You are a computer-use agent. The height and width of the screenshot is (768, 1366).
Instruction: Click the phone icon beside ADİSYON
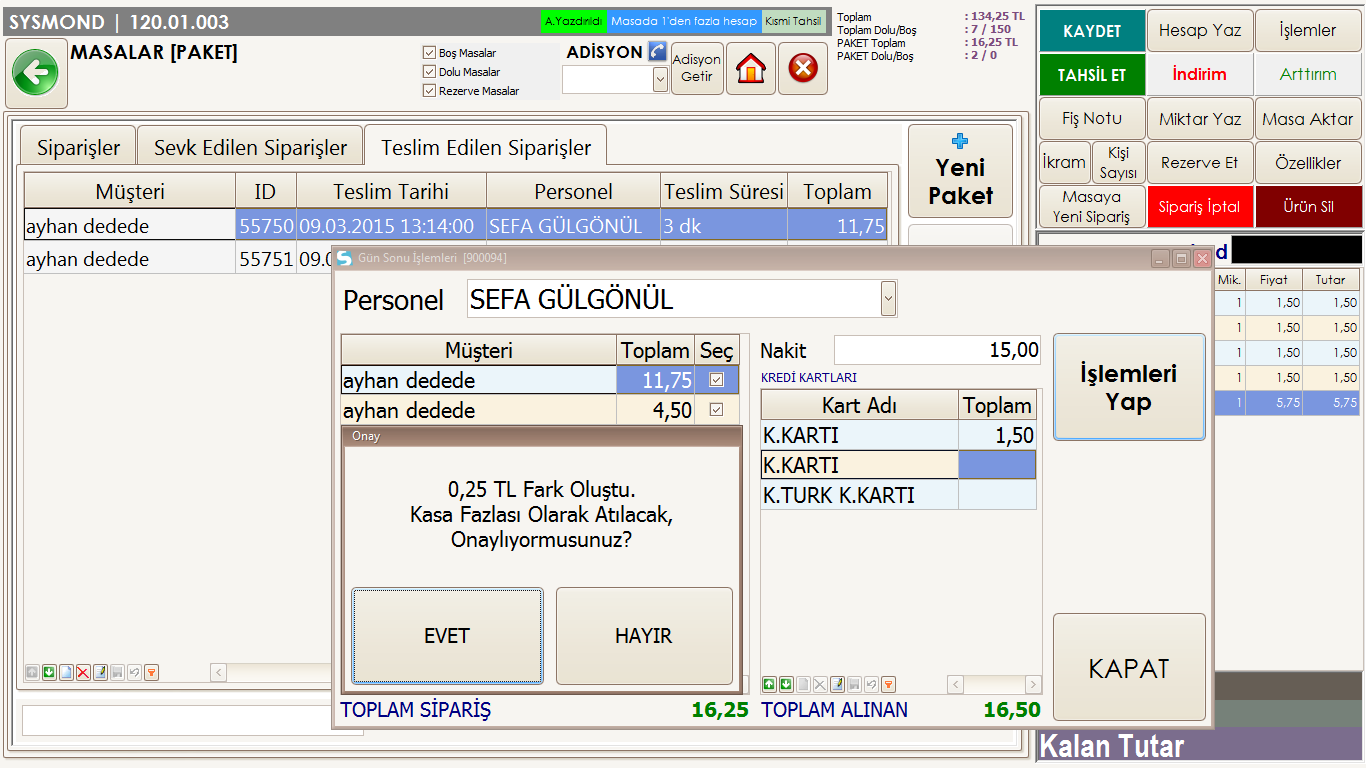pyautogui.click(x=657, y=51)
